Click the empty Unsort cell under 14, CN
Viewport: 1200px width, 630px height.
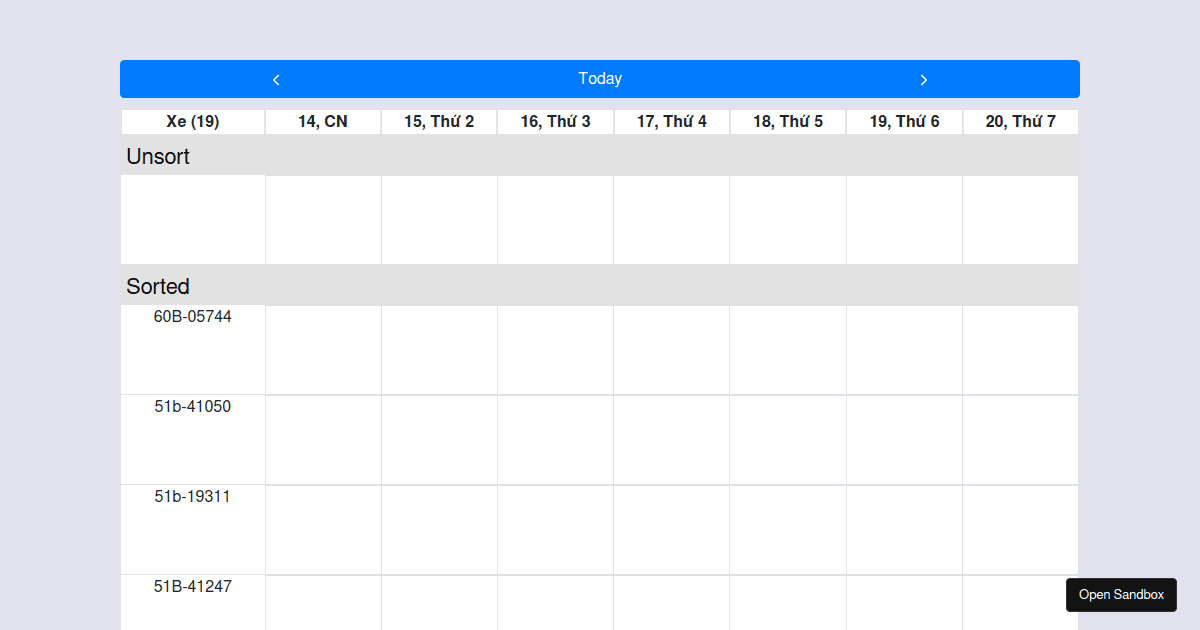[322, 219]
